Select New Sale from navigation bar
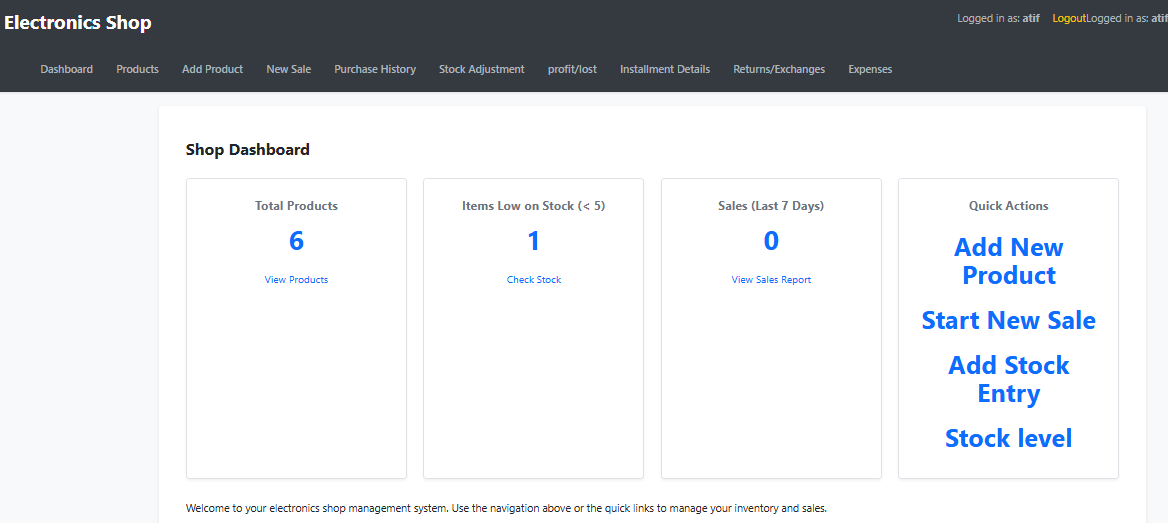The image size is (1168, 523). tap(288, 69)
